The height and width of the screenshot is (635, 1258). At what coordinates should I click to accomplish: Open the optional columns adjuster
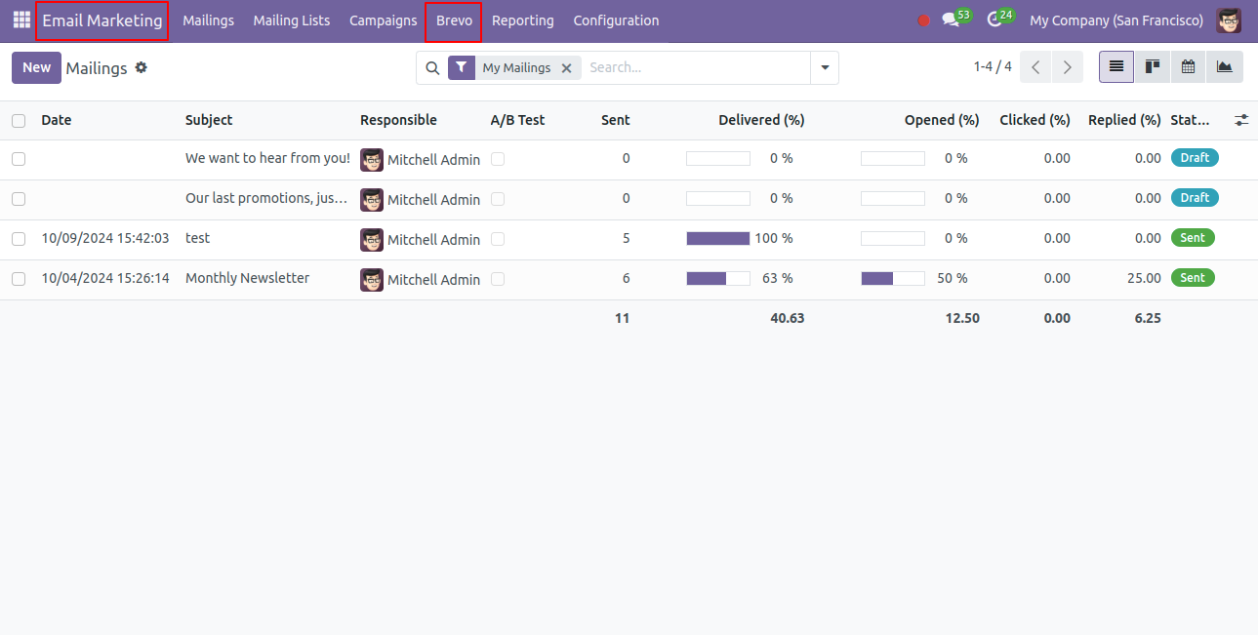[x=1241, y=120]
